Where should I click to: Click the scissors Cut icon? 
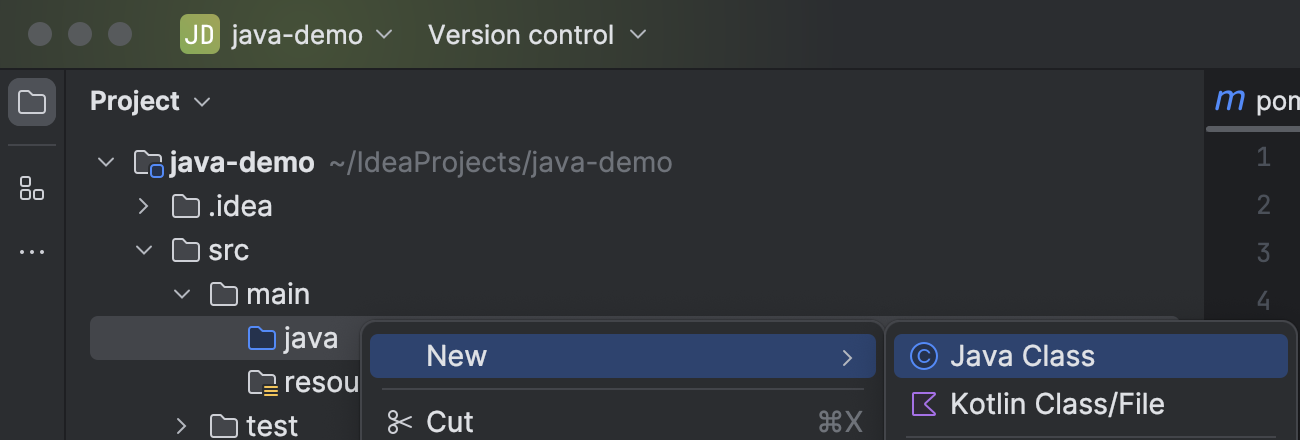pos(400,422)
